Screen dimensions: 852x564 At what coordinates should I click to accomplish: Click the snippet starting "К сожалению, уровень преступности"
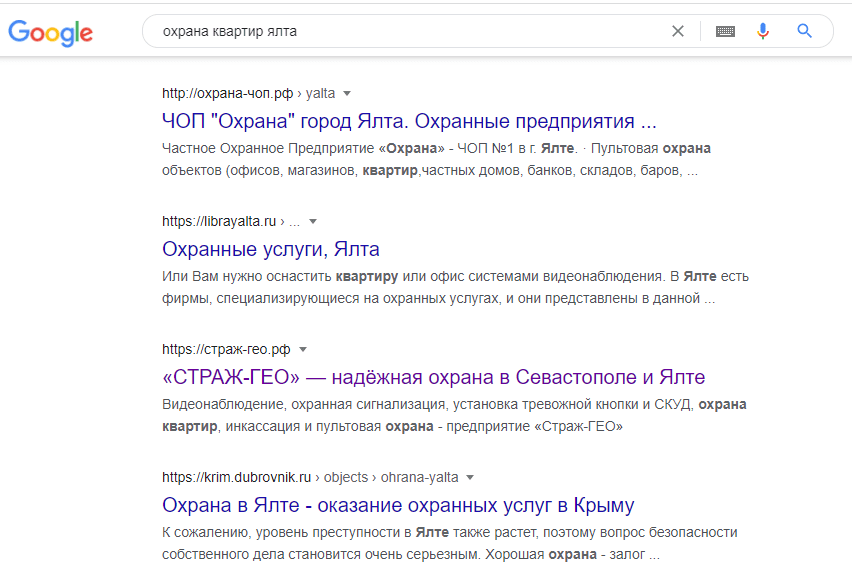449,543
